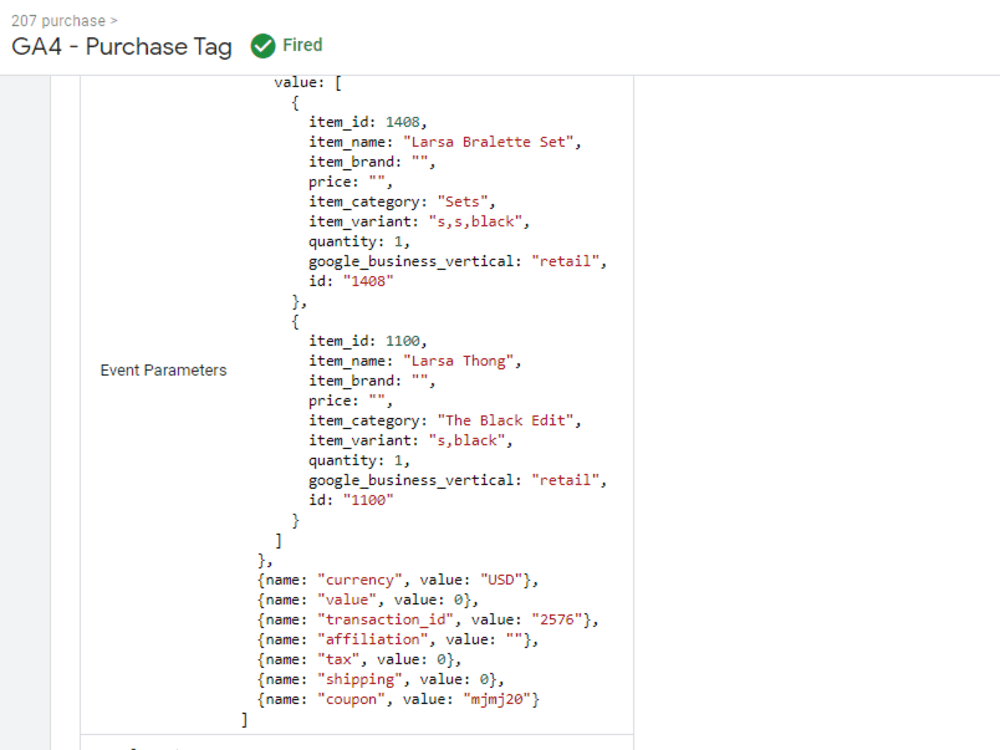Click the 'value: [' line at top
The width and height of the screenshot is (1000, 750).
308,83
